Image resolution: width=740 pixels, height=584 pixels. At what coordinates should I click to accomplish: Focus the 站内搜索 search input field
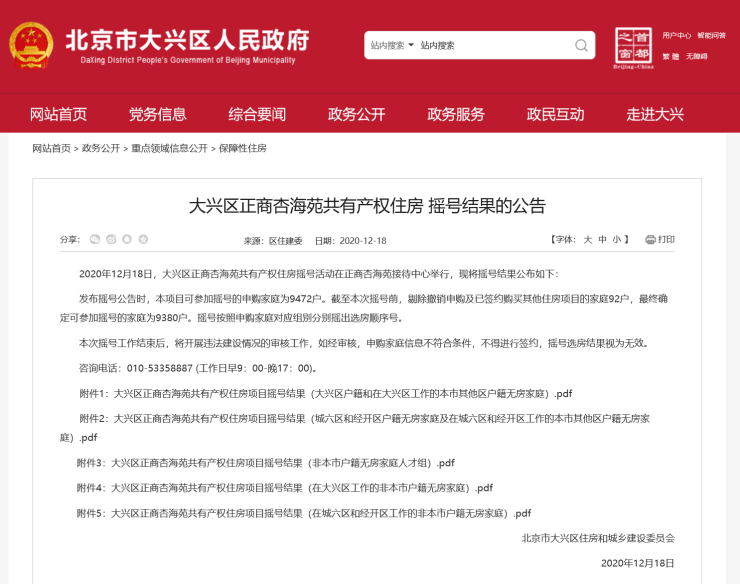[x=493, y=45]
